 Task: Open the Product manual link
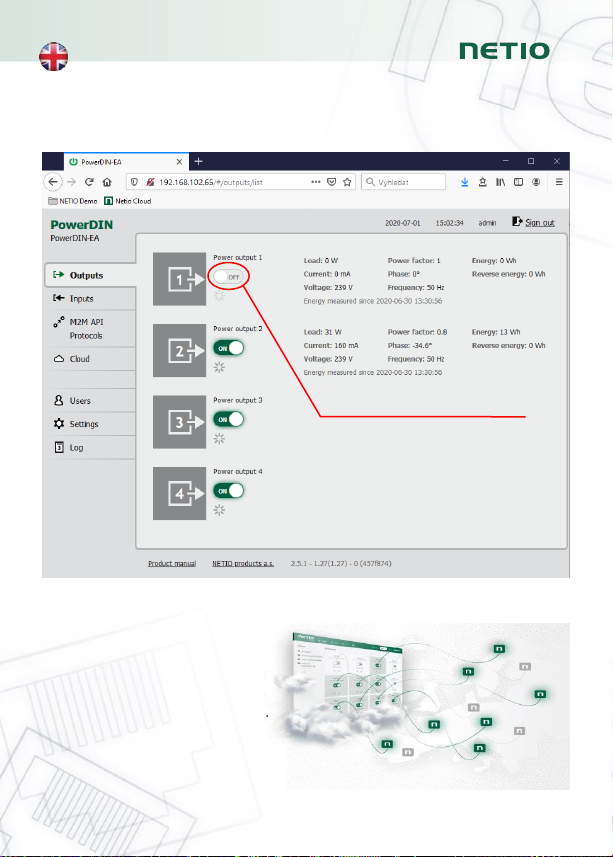[x=172, y=564]
